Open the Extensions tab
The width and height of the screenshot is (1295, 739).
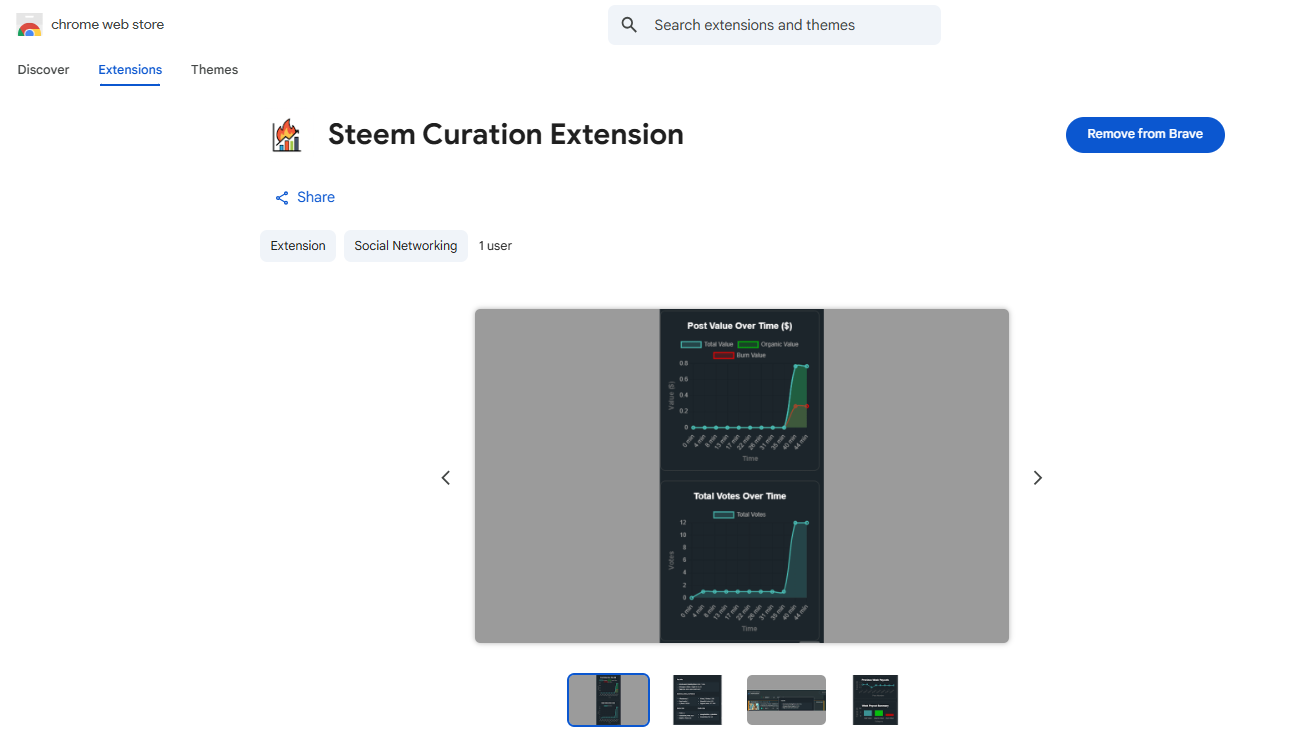coord(130,70)
